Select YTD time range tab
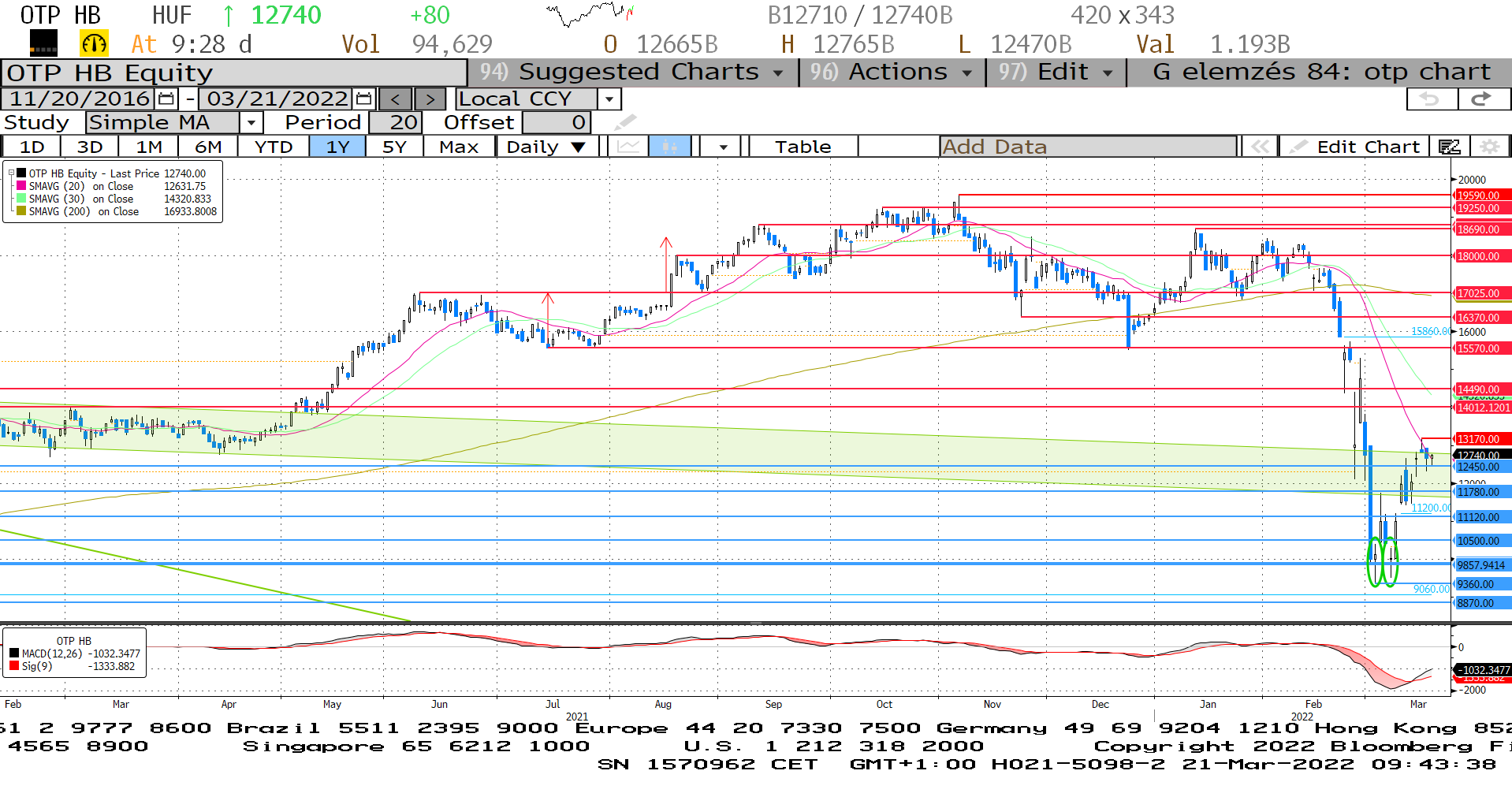 274,147
